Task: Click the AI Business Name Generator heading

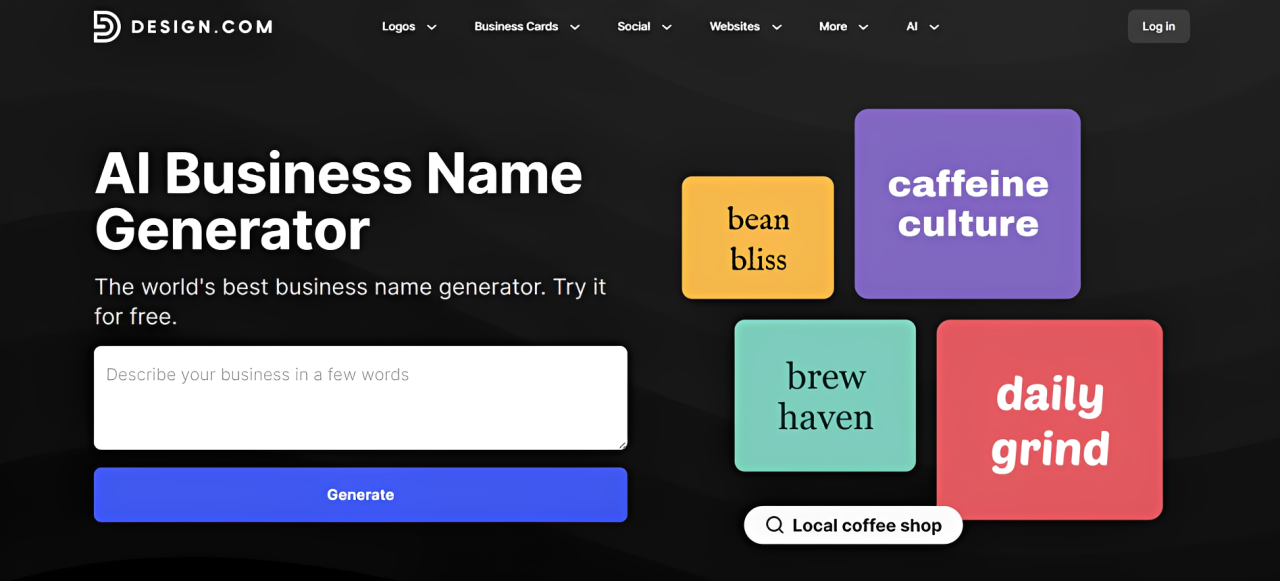Action: coord(338,201)
